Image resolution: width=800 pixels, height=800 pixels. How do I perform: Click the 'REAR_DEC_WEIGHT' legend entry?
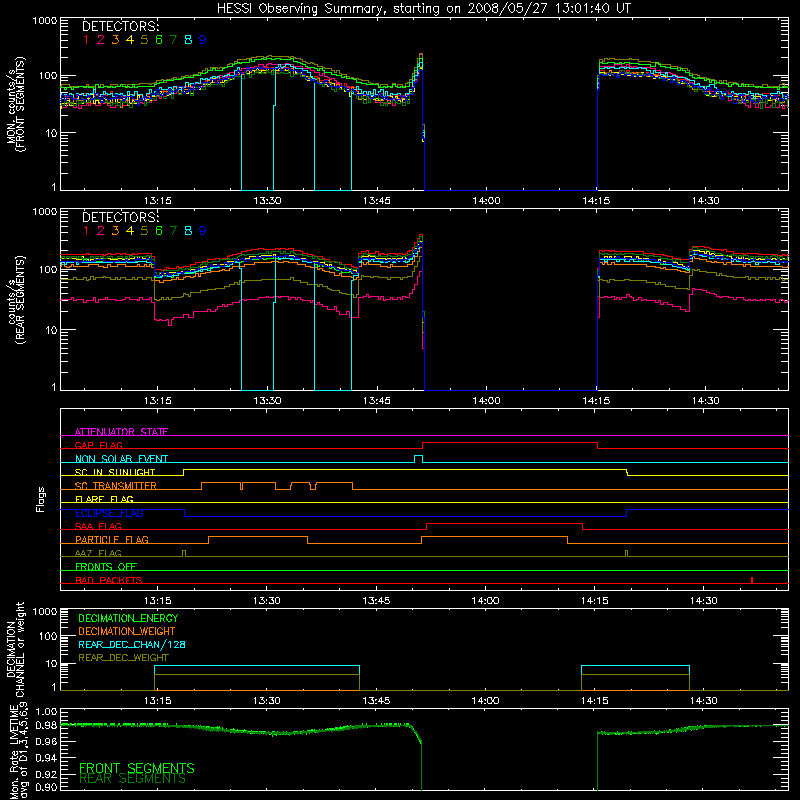(x=123, y=658)
